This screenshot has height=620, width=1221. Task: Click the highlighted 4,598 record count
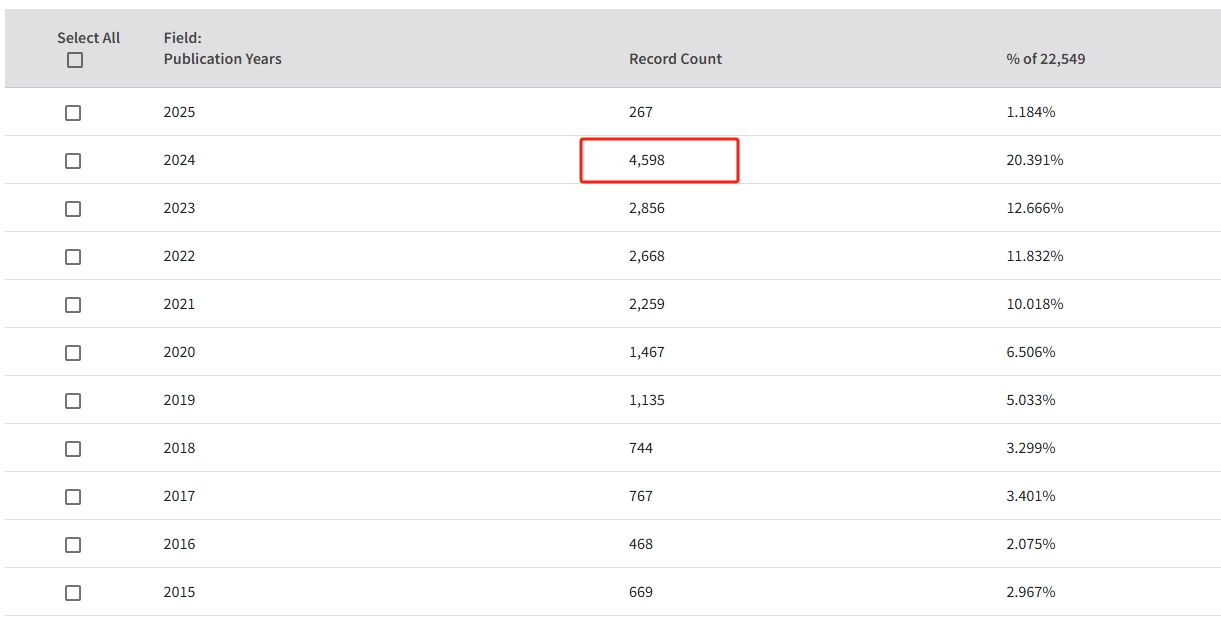pyautogui.click(x=647, y=160)
